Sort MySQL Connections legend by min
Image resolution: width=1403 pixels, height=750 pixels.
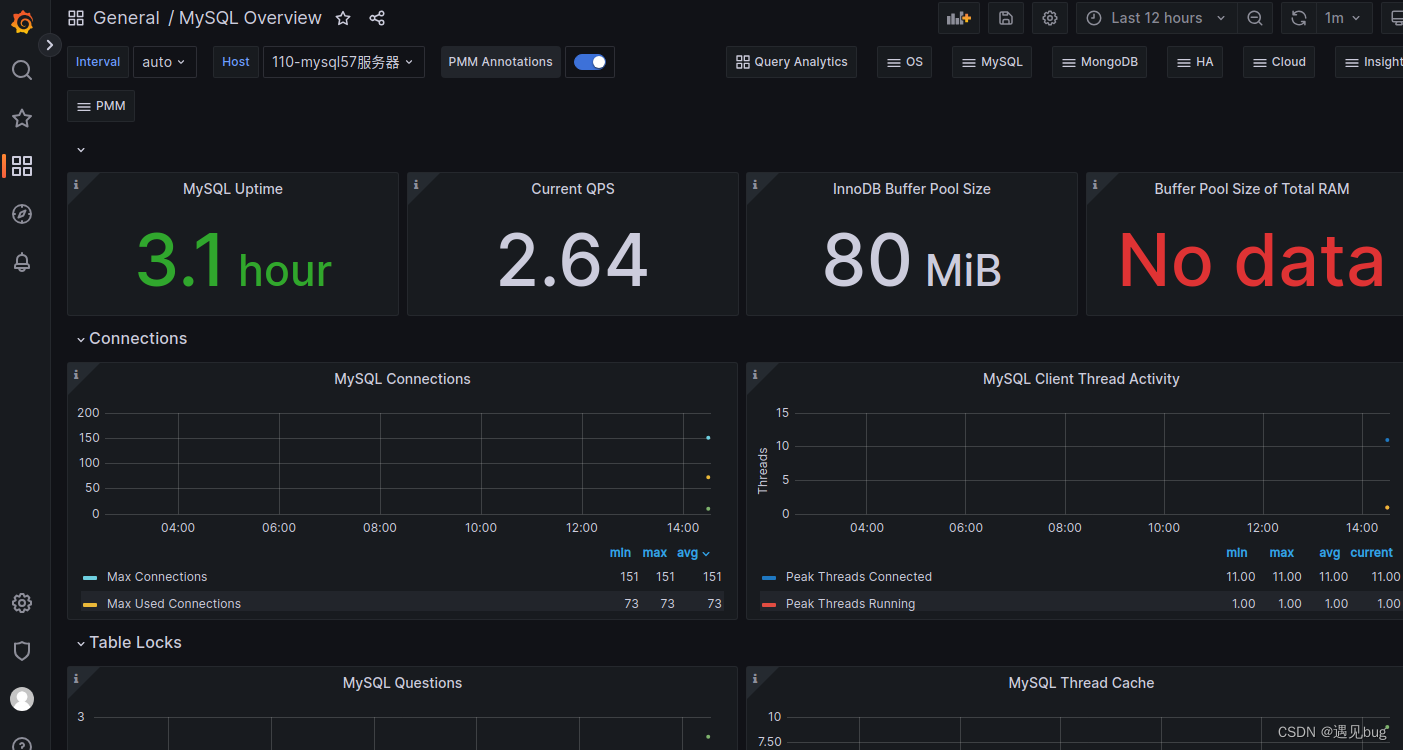(x=620, y=553)
